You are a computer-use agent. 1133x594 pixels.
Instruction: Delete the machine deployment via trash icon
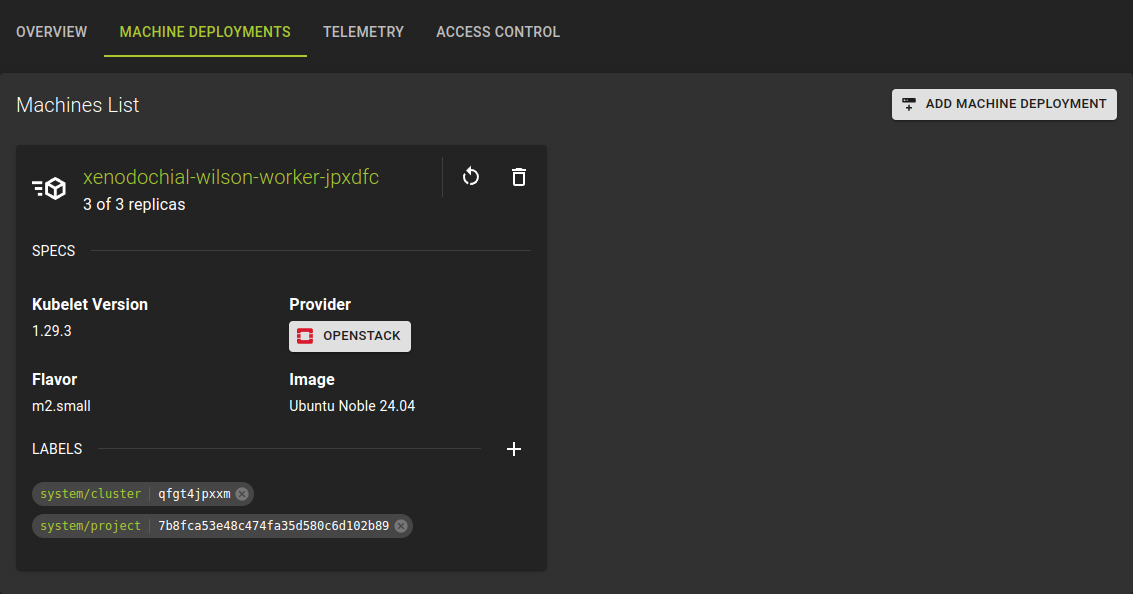518,177
